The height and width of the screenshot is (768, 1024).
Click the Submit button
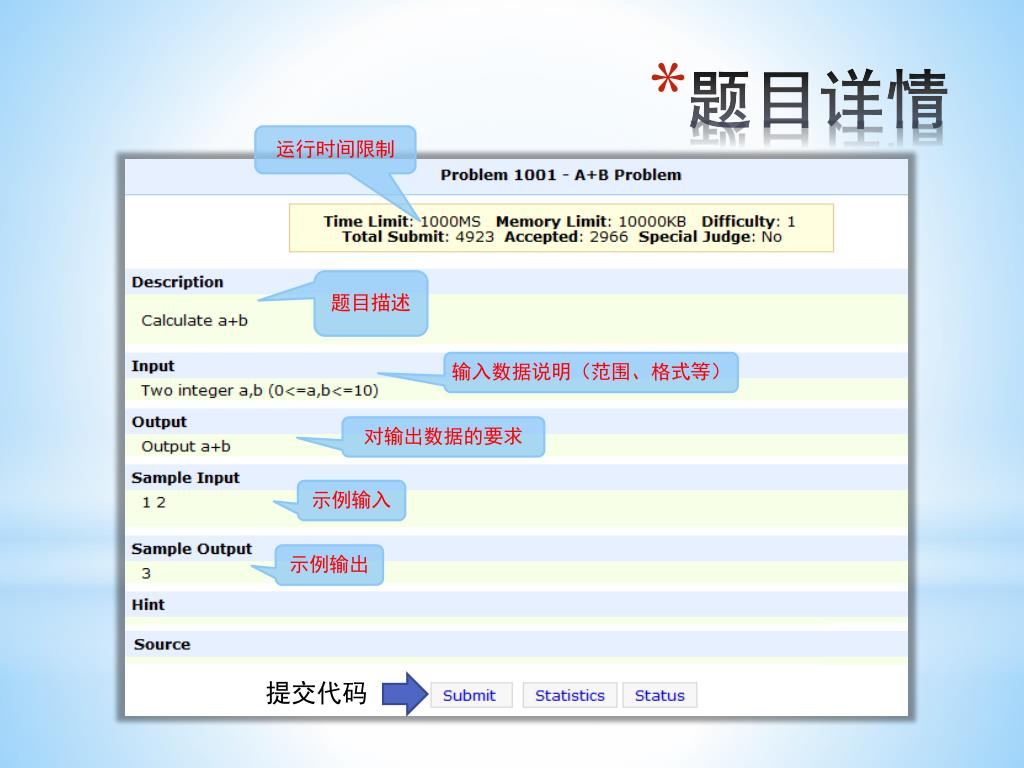(471, 696)
